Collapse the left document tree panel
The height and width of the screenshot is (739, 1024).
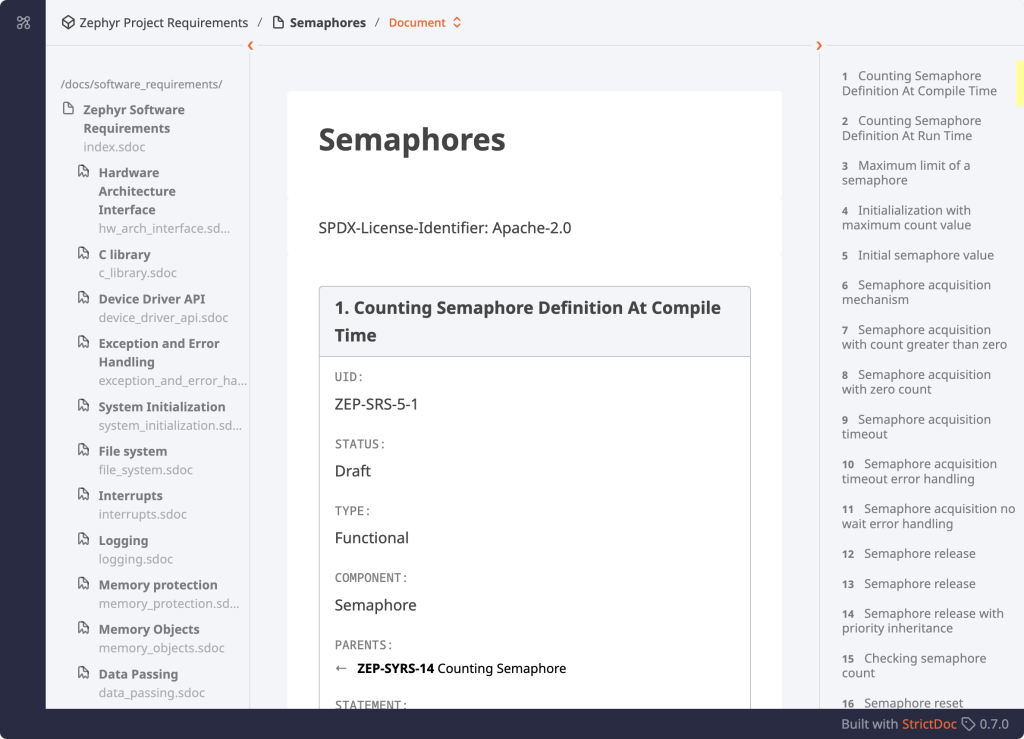point(250,46)
